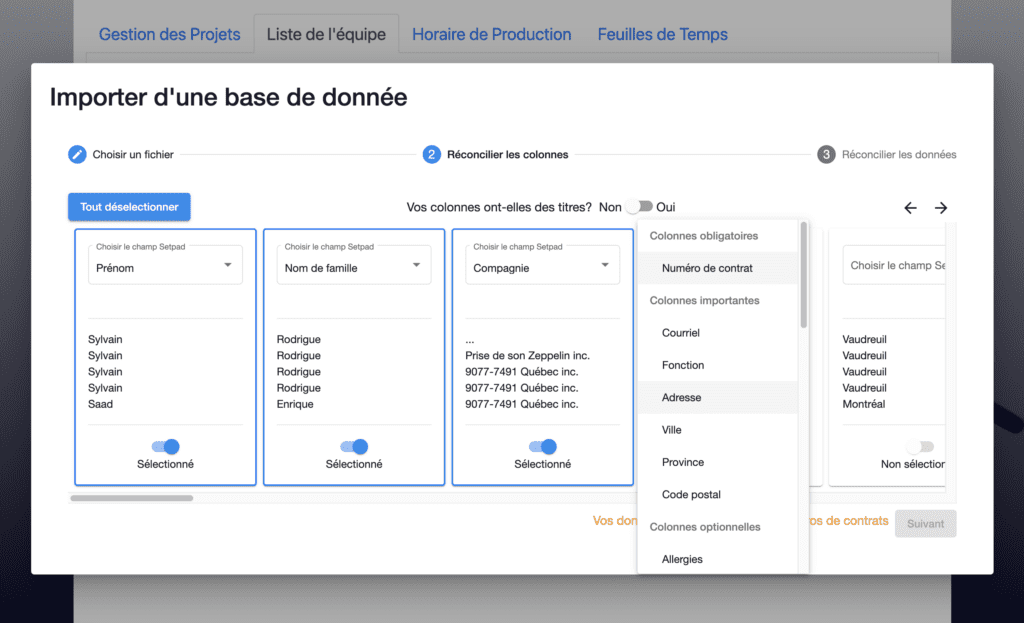This screenshot has width=1024, height=623.
Task: Click the step 2 circle icon
Action: (x=431, y=155)
